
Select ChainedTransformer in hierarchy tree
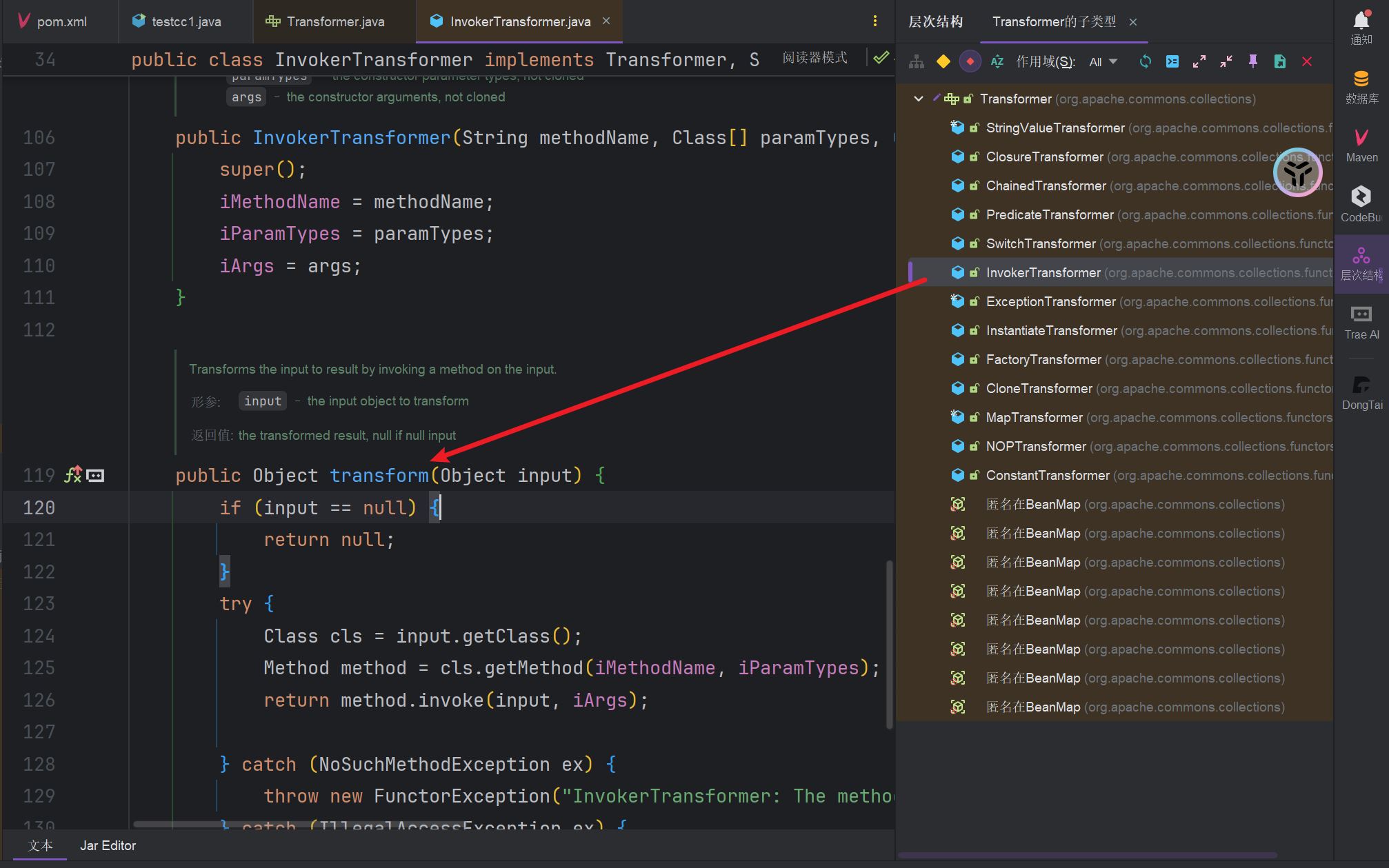coord(1046,185)
